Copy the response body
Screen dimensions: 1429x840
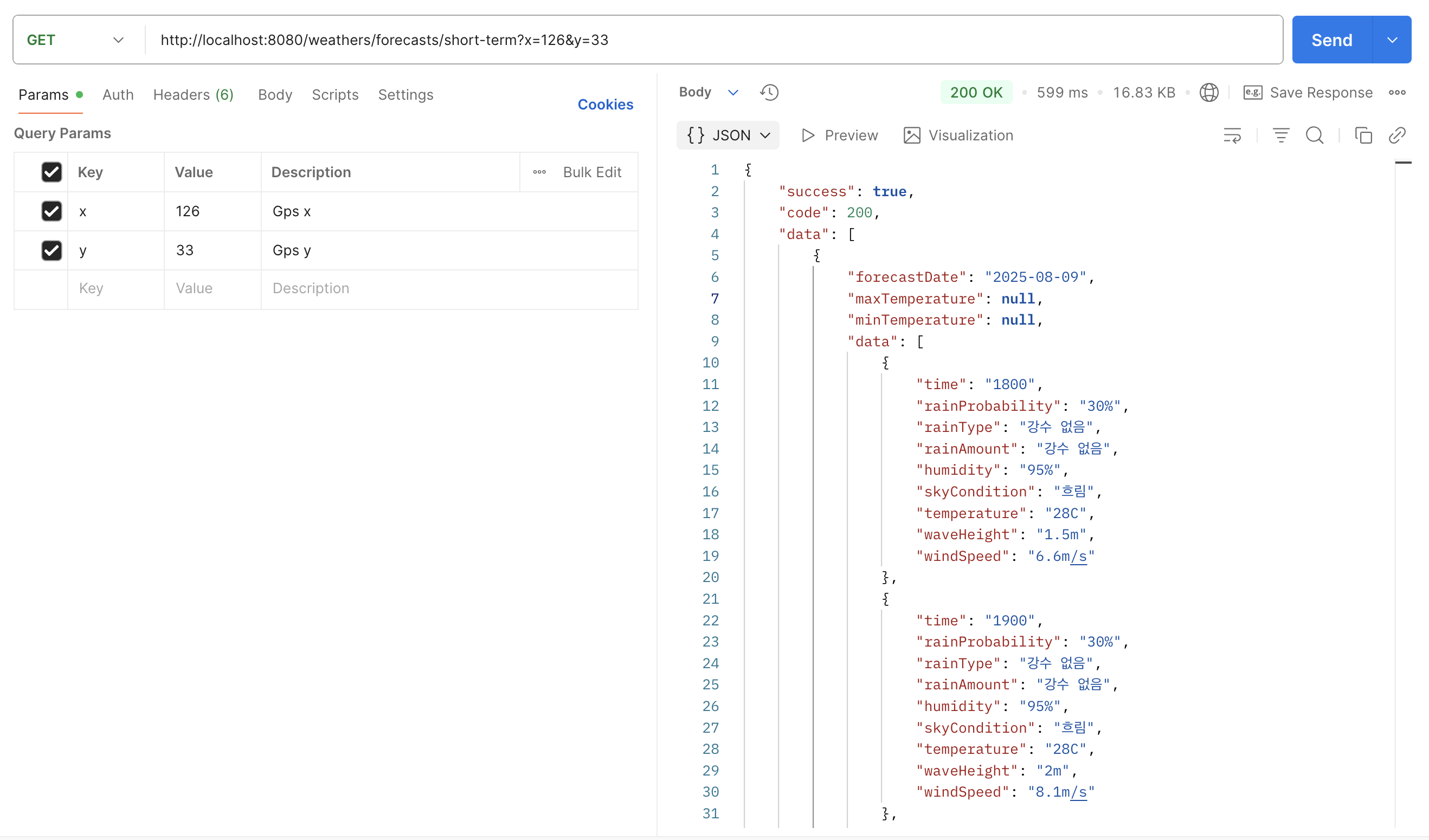(1363, 135)
